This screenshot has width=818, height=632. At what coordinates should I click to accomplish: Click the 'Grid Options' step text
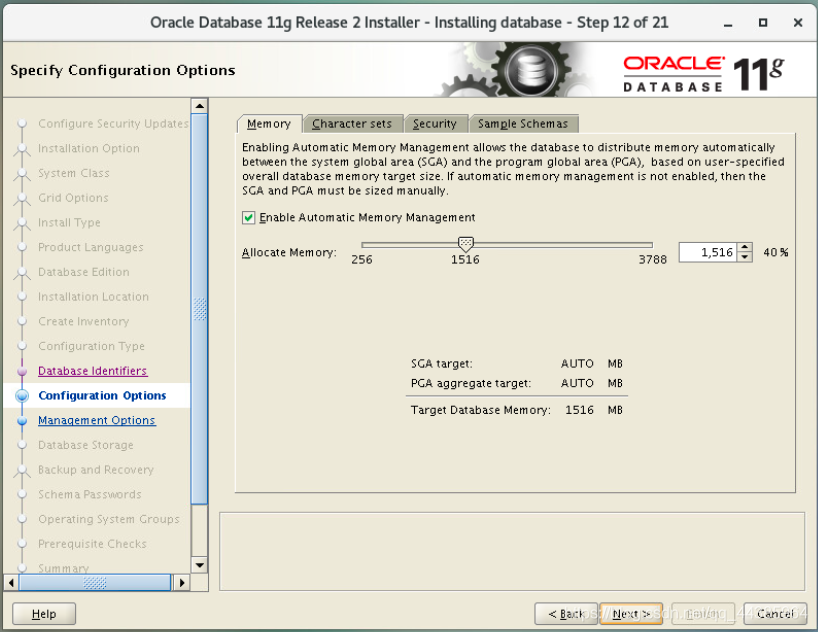tap(74, 198)
